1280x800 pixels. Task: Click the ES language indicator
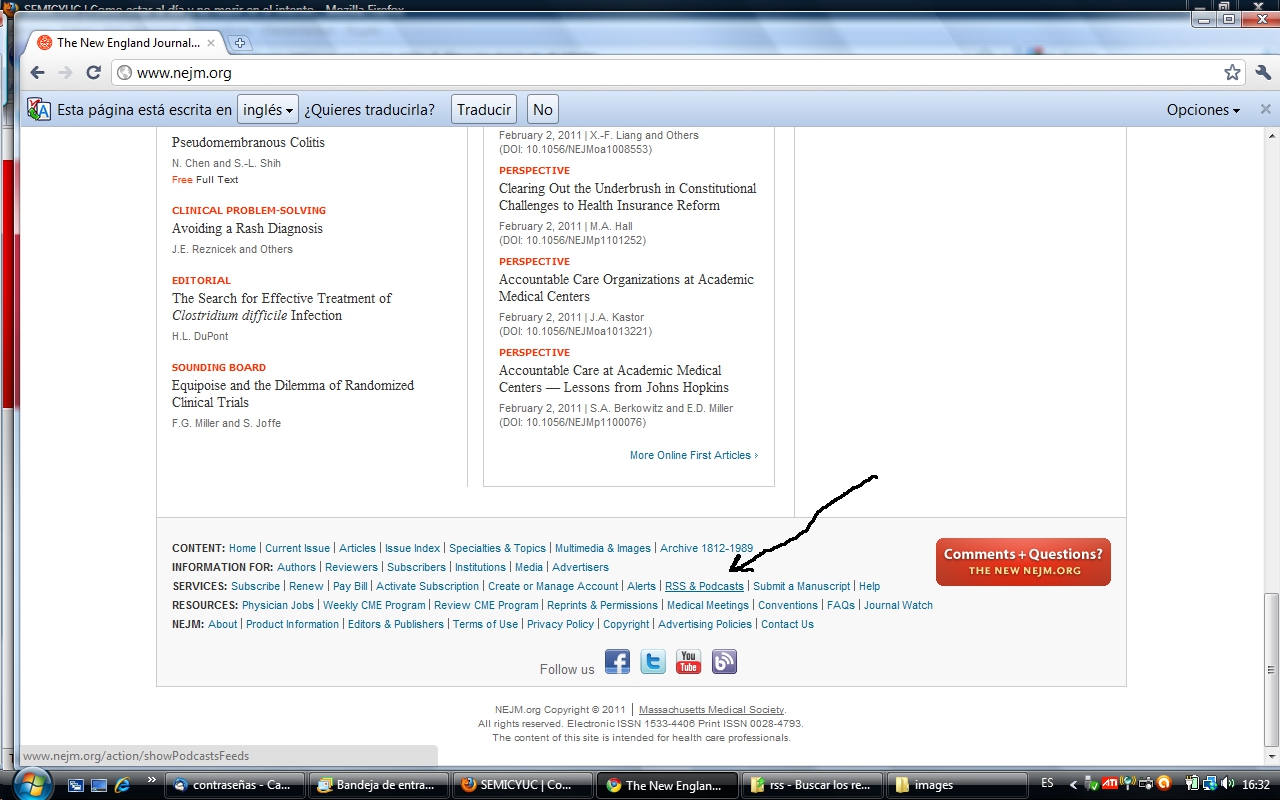tap(1047, 784)
